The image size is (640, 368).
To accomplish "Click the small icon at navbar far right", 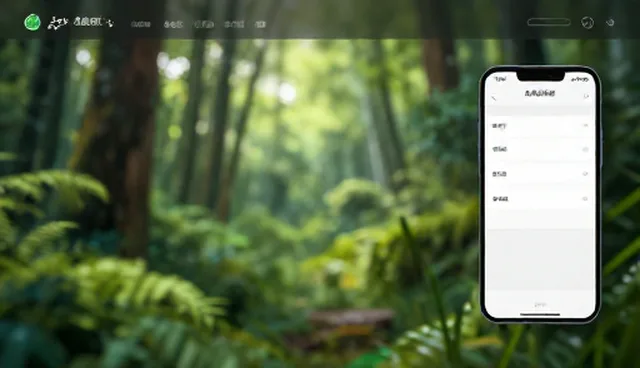I will coord(610,22).
